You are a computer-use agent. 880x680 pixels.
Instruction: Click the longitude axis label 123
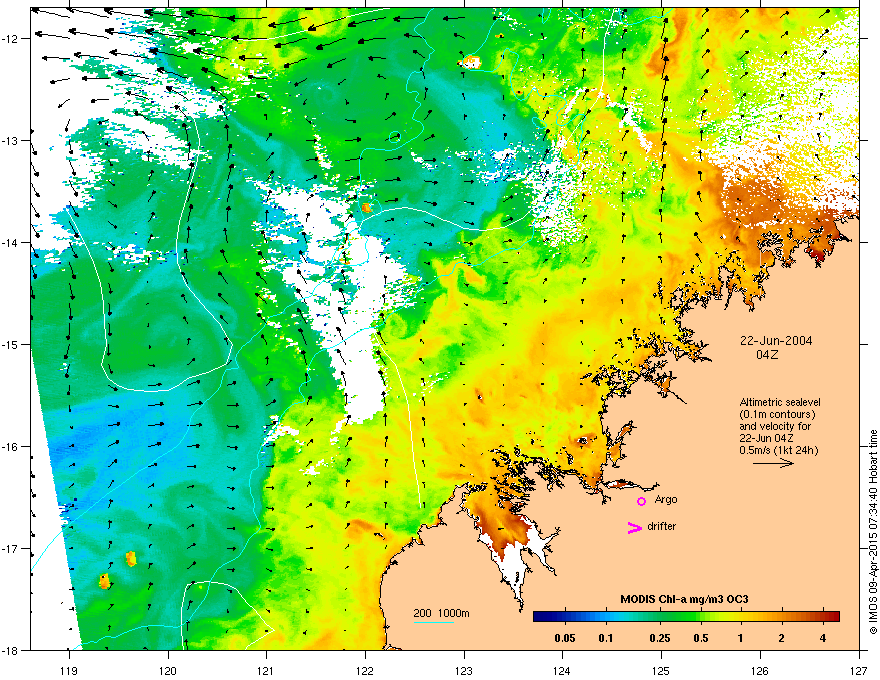464,670
